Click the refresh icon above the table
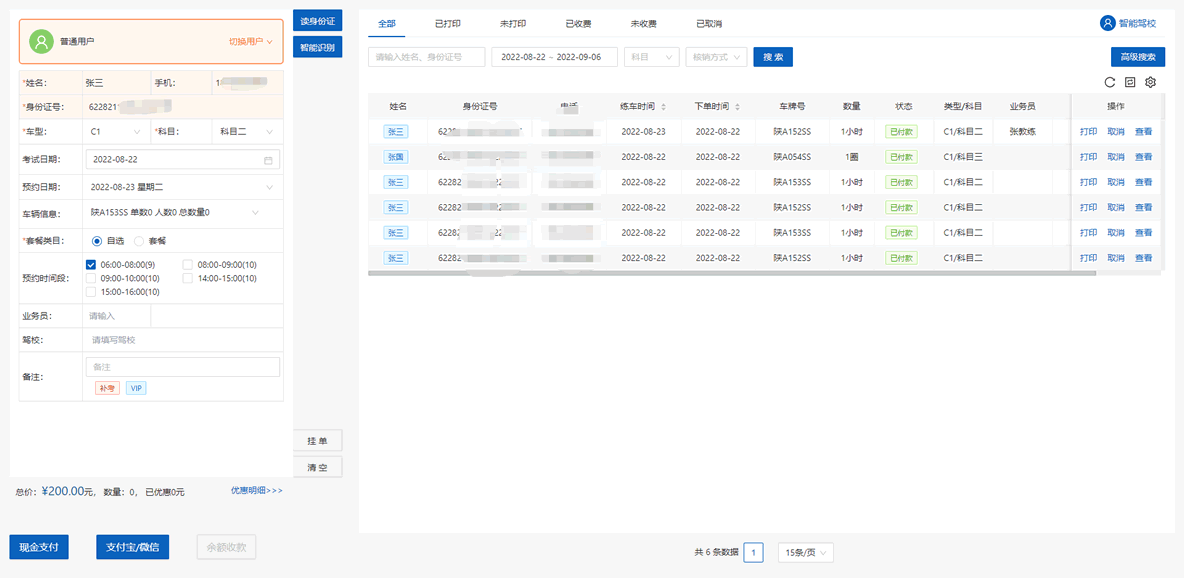Screen dimensions: 1184x578 pyautogui.click(x=1110, y=82)
